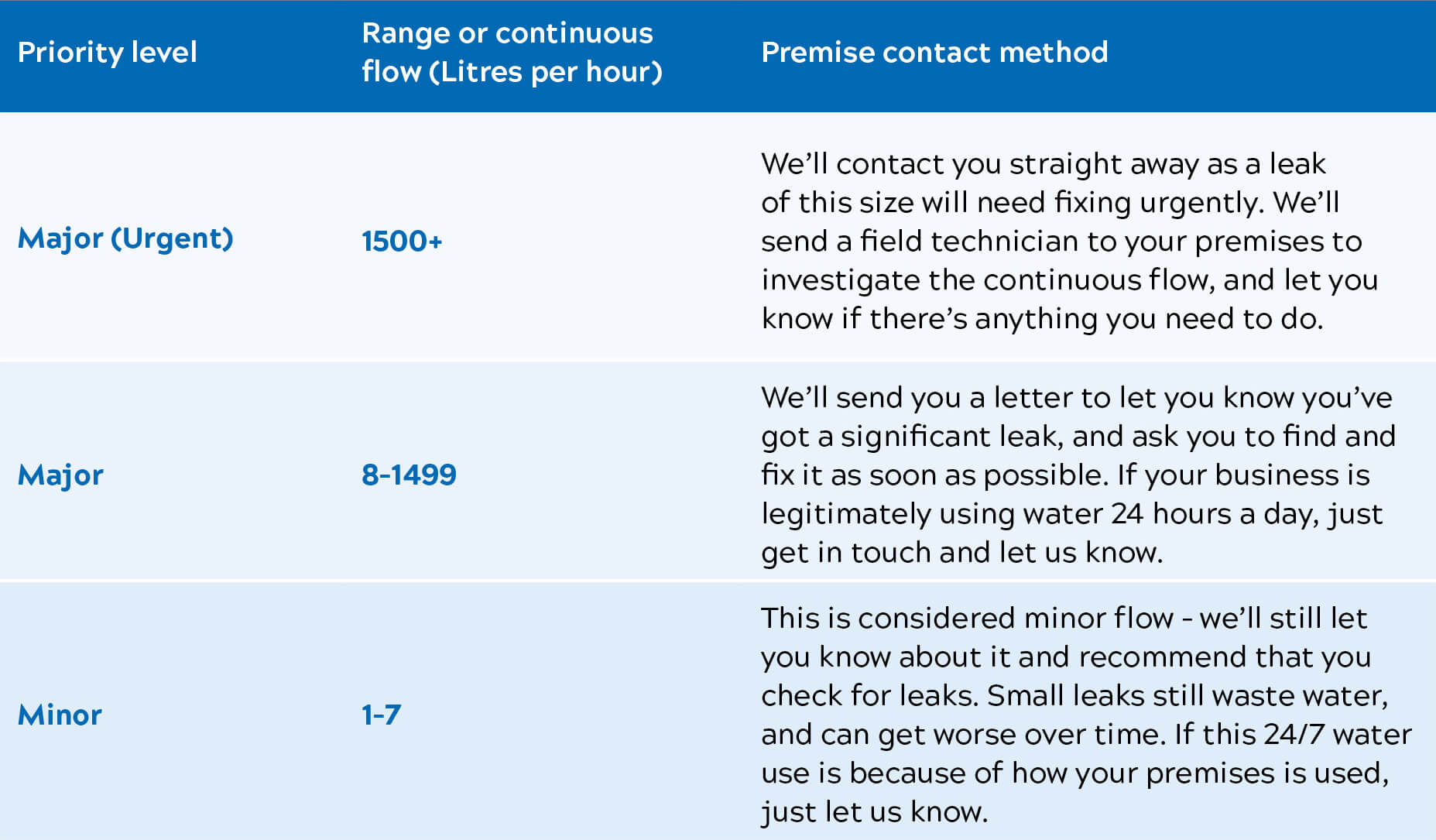Click 'Small leaks still waste water' sentence

tap(1187, 696)
